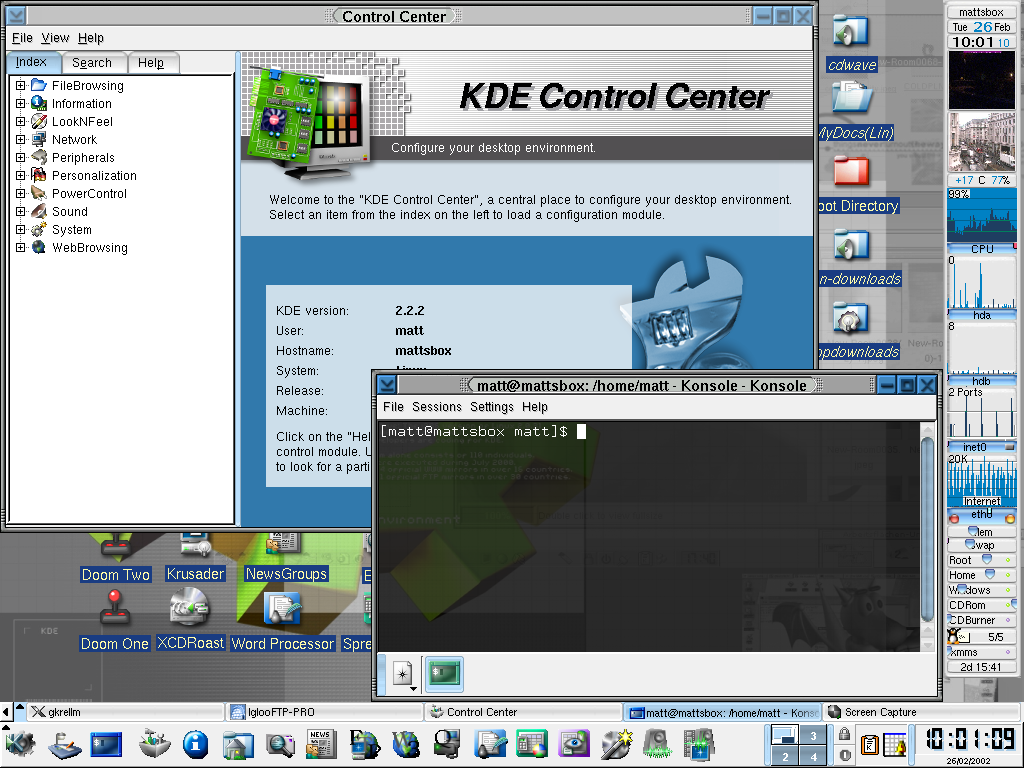Expand the Personalization tree node
The height and width of the screenshot is (768, 1024).
point(20,175)
